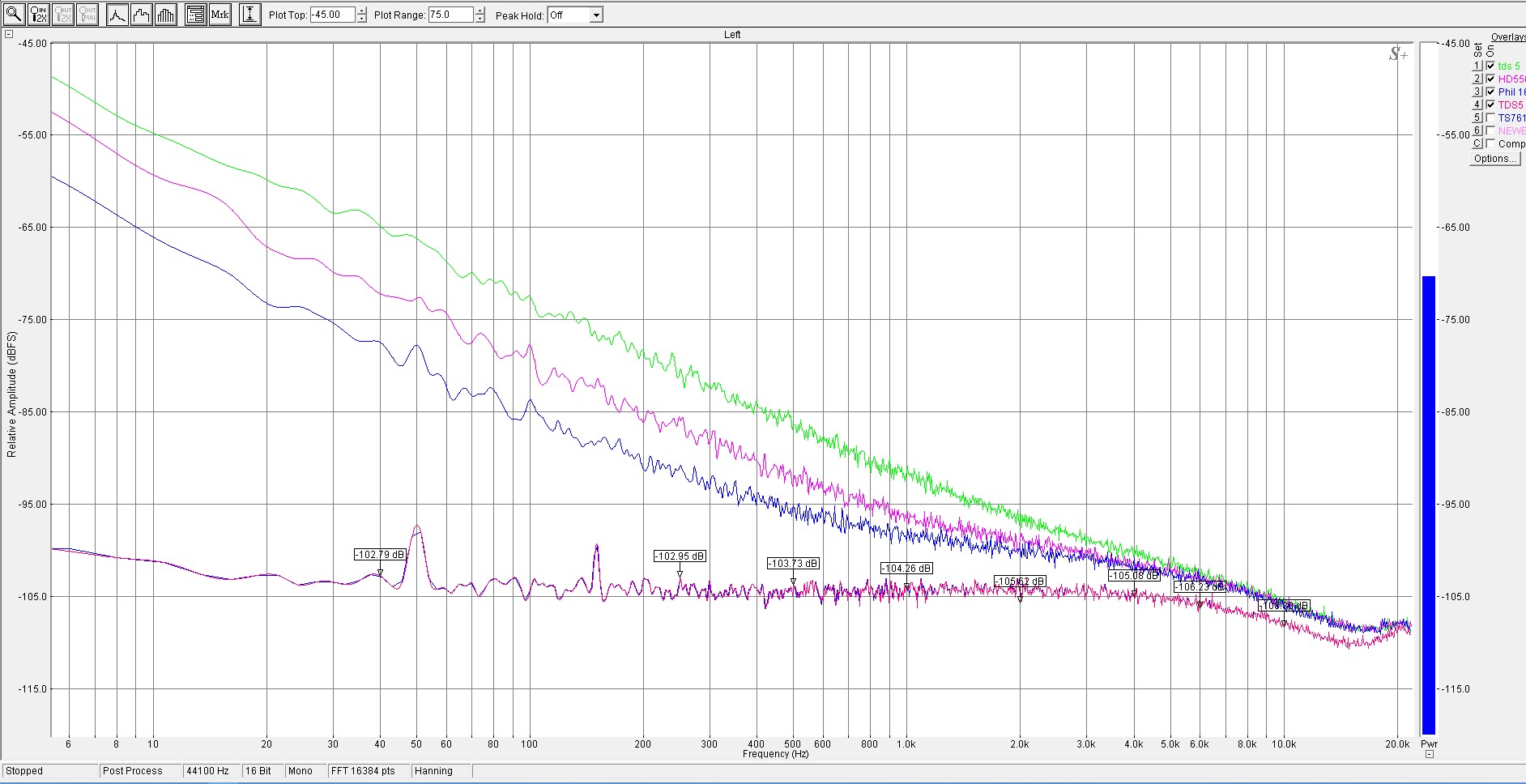Click the -104.26 dB marker label
Image resolution: width=1526 pixels, height=784 pixels.
(x=906, y=569)
